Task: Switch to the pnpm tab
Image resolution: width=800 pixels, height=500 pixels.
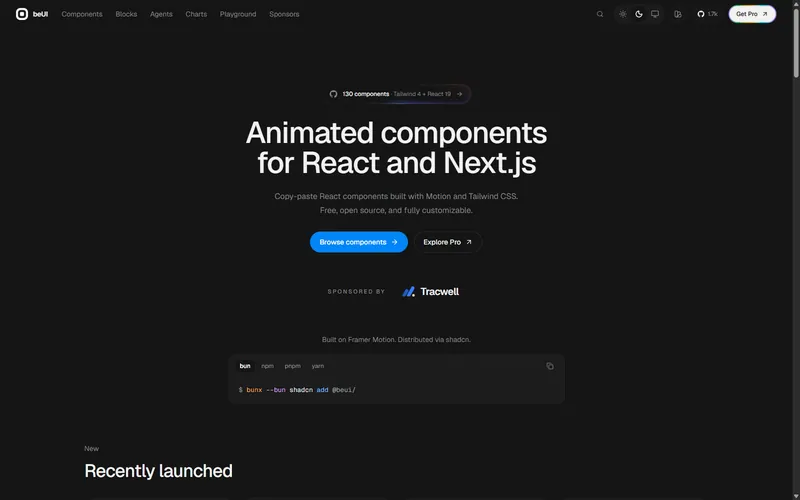Action: point(292,366)
